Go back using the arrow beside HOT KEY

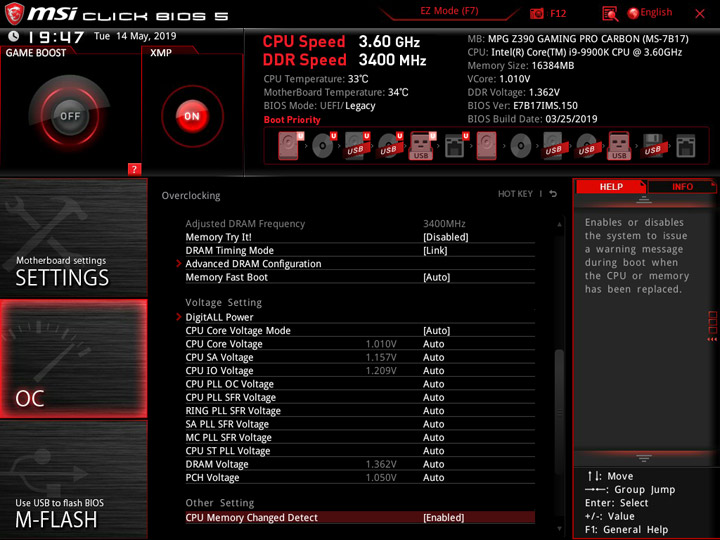pos(553,194)
